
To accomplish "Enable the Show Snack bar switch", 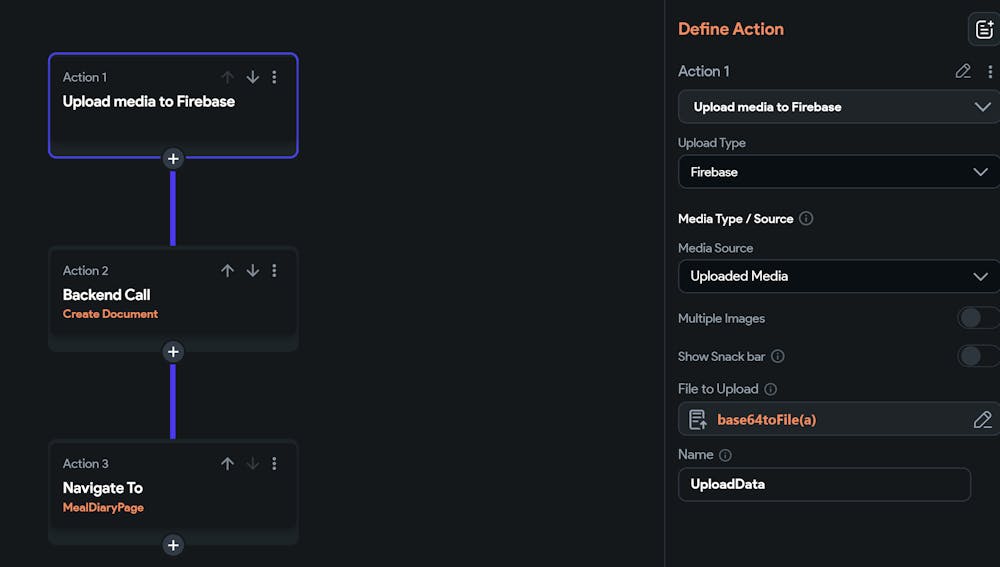I will 977,356.
